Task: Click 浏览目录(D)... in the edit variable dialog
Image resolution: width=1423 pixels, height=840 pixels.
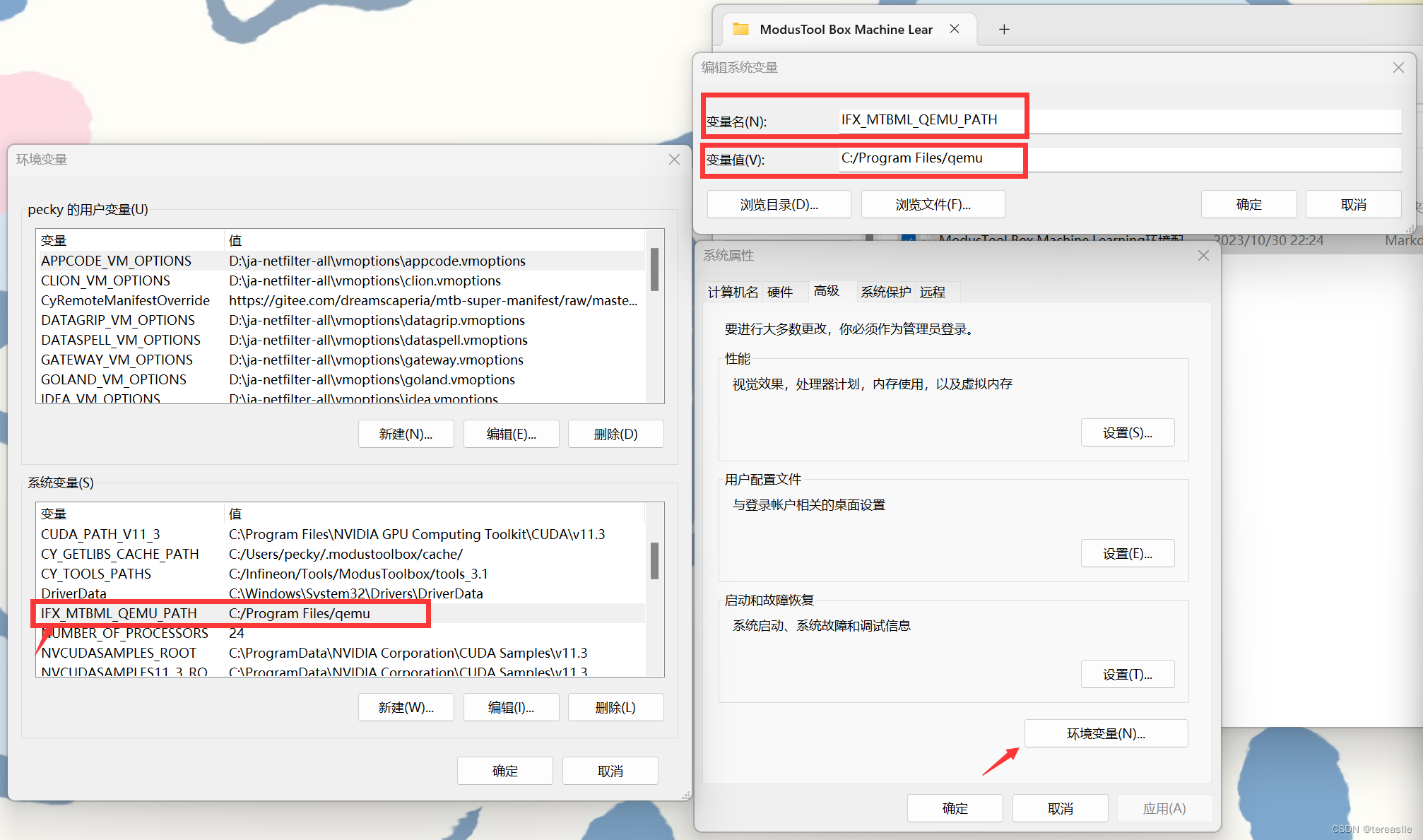Action: [779, 204]
